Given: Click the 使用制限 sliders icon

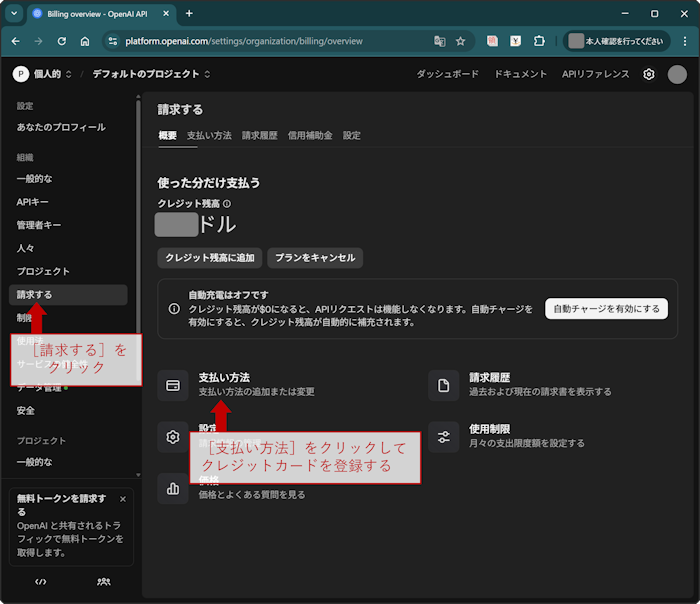Looking at the screenshot, I should (443, 436).
